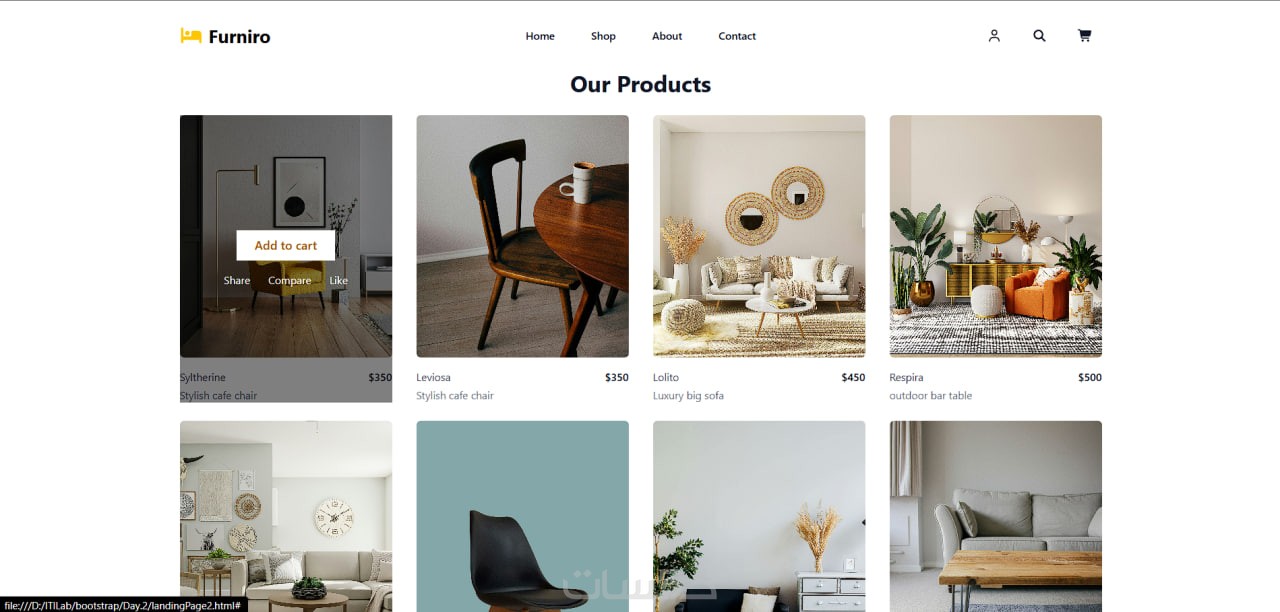The width and height of the screenshot is (1280, 612).
Task: Navigate to the About page
Action: click(x=667, y=36)
